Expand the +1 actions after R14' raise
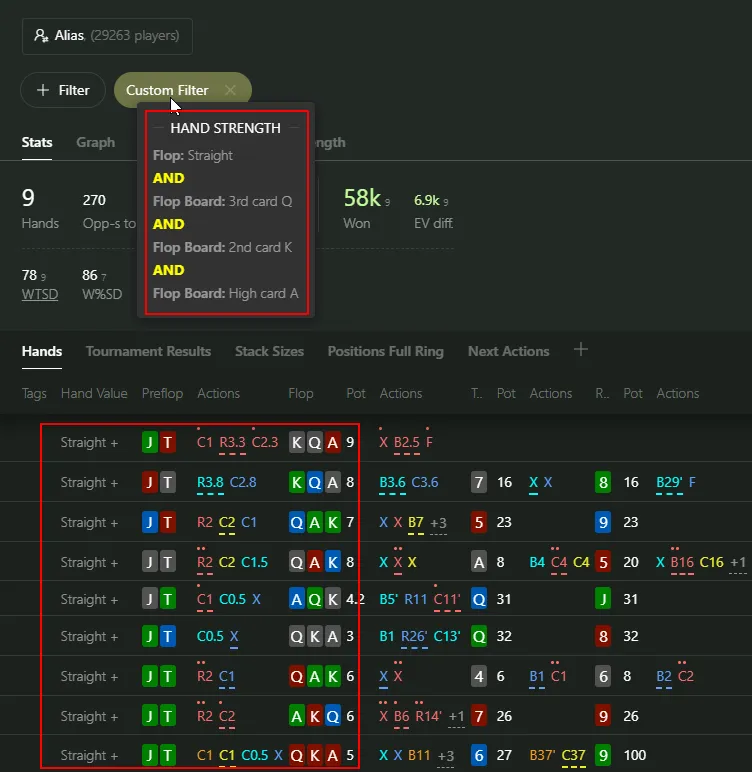The width and height of the screenshot is (752, 772). [456, 716]
